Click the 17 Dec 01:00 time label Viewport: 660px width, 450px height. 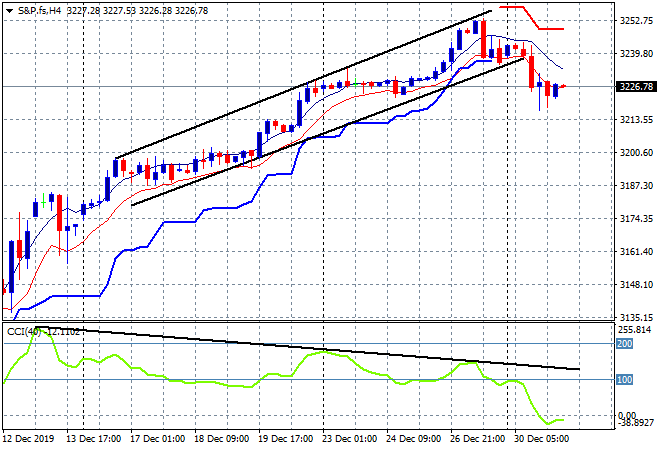point(157,439)
